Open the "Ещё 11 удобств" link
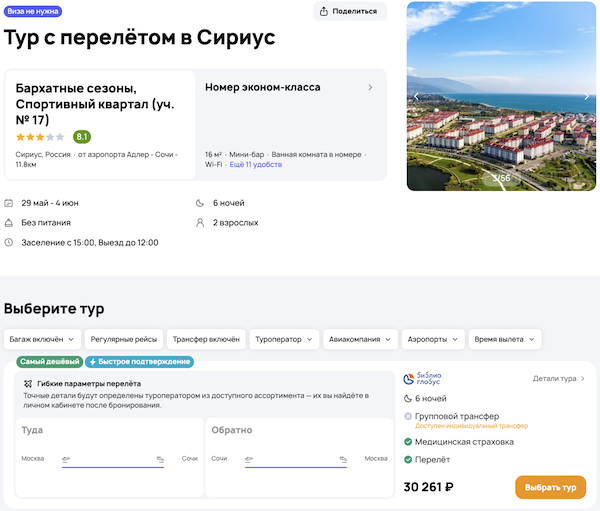 point(255,164)
